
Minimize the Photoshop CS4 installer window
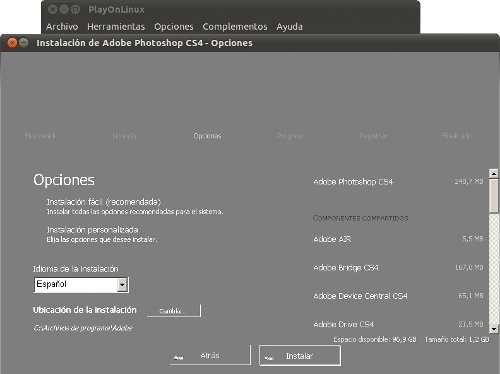23,43
